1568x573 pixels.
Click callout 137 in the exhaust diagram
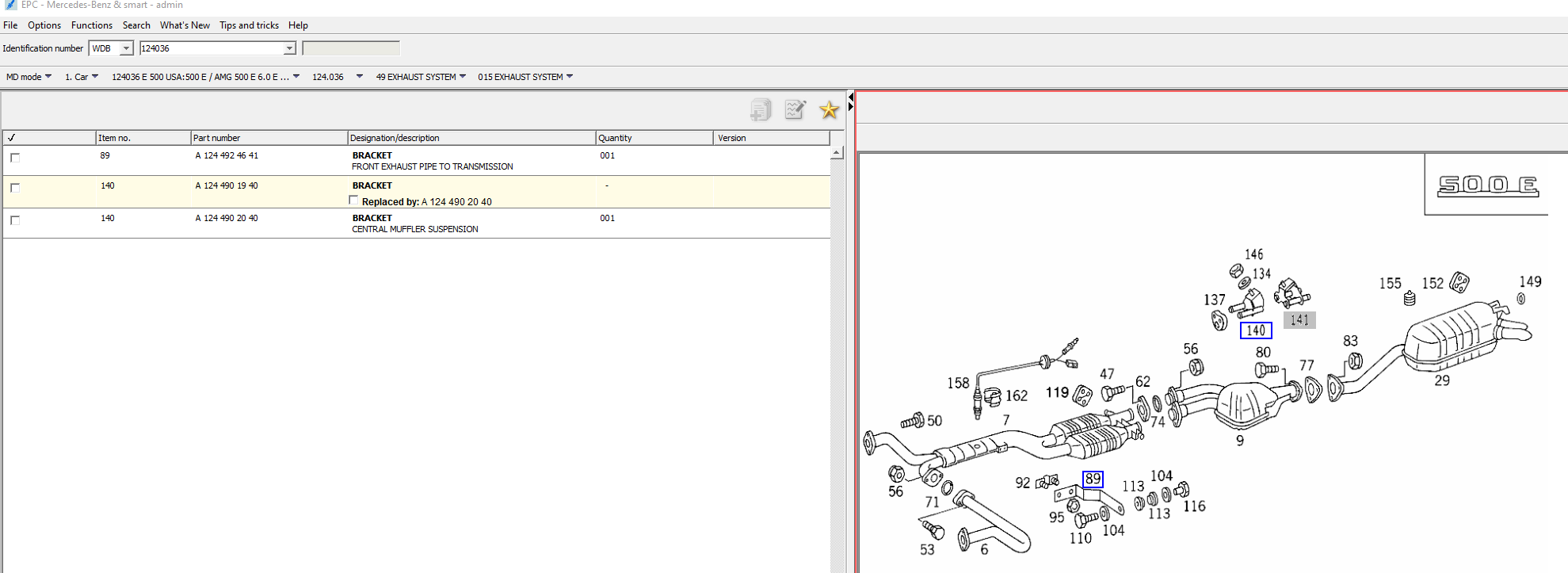click(x=1215, y=300)
